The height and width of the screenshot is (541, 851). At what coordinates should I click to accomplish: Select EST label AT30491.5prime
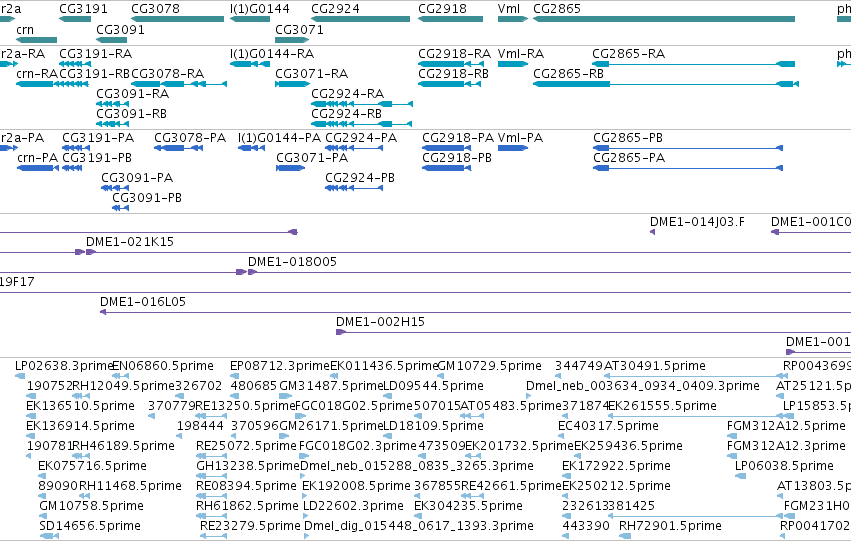click(x=655, y=366)
